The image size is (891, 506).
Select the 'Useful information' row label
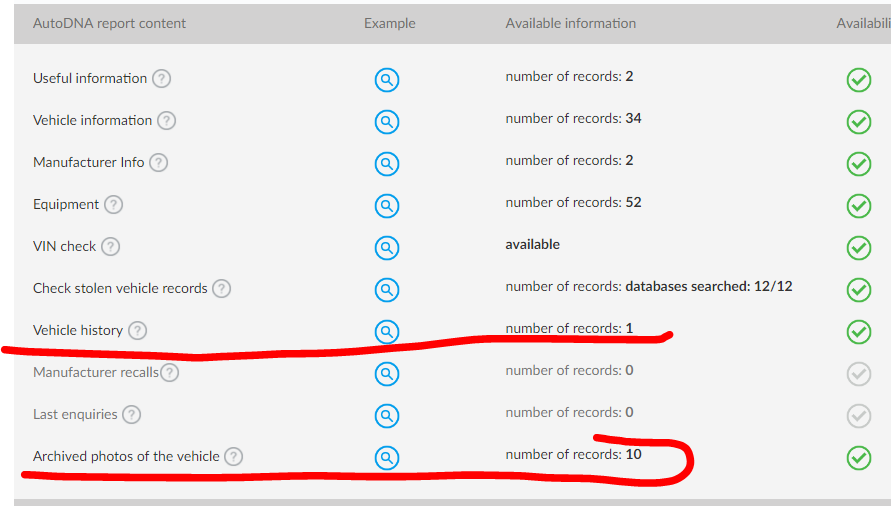tap(90, 78)
